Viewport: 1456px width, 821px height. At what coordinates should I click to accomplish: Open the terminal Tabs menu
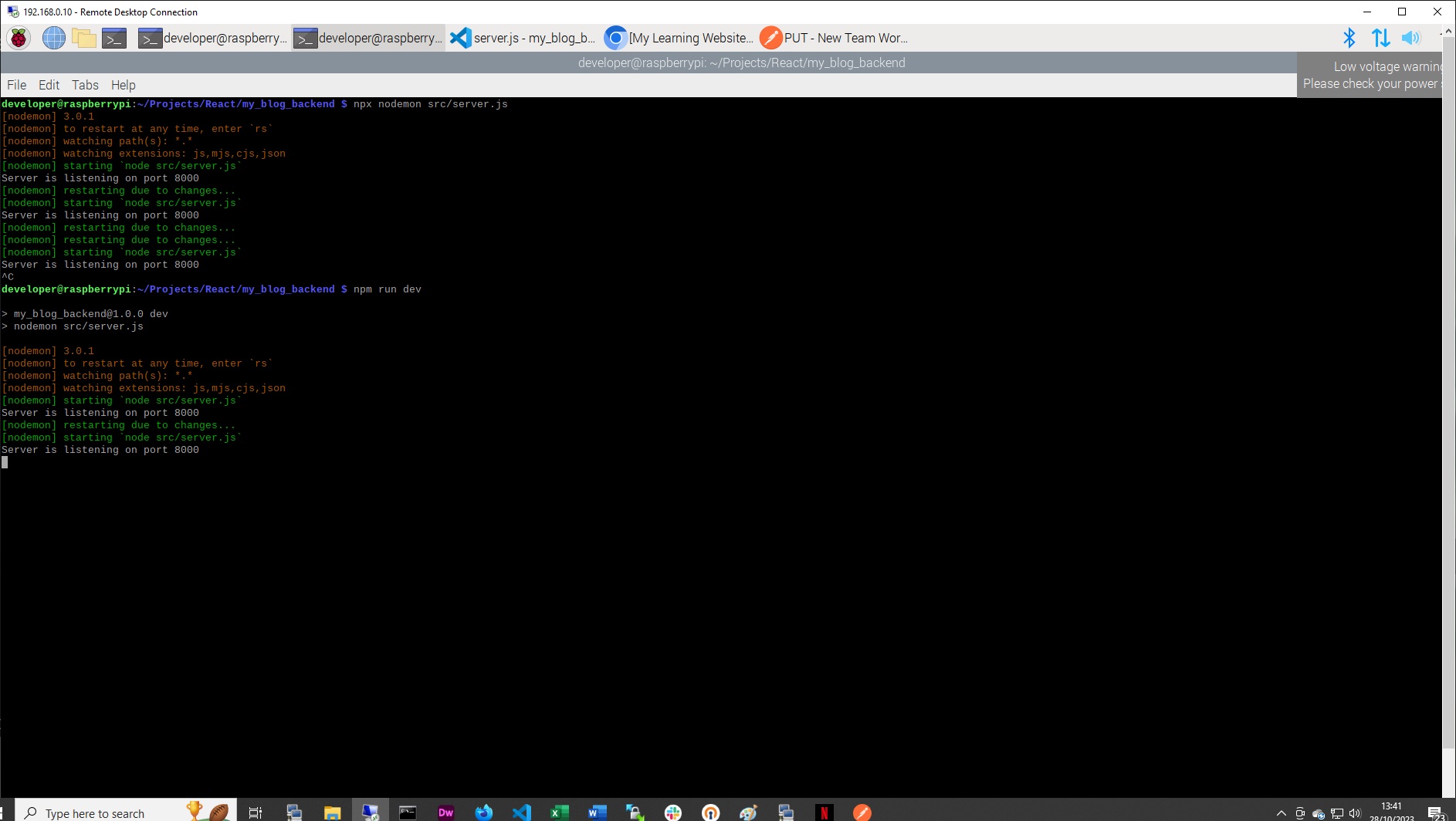[85, 85]
